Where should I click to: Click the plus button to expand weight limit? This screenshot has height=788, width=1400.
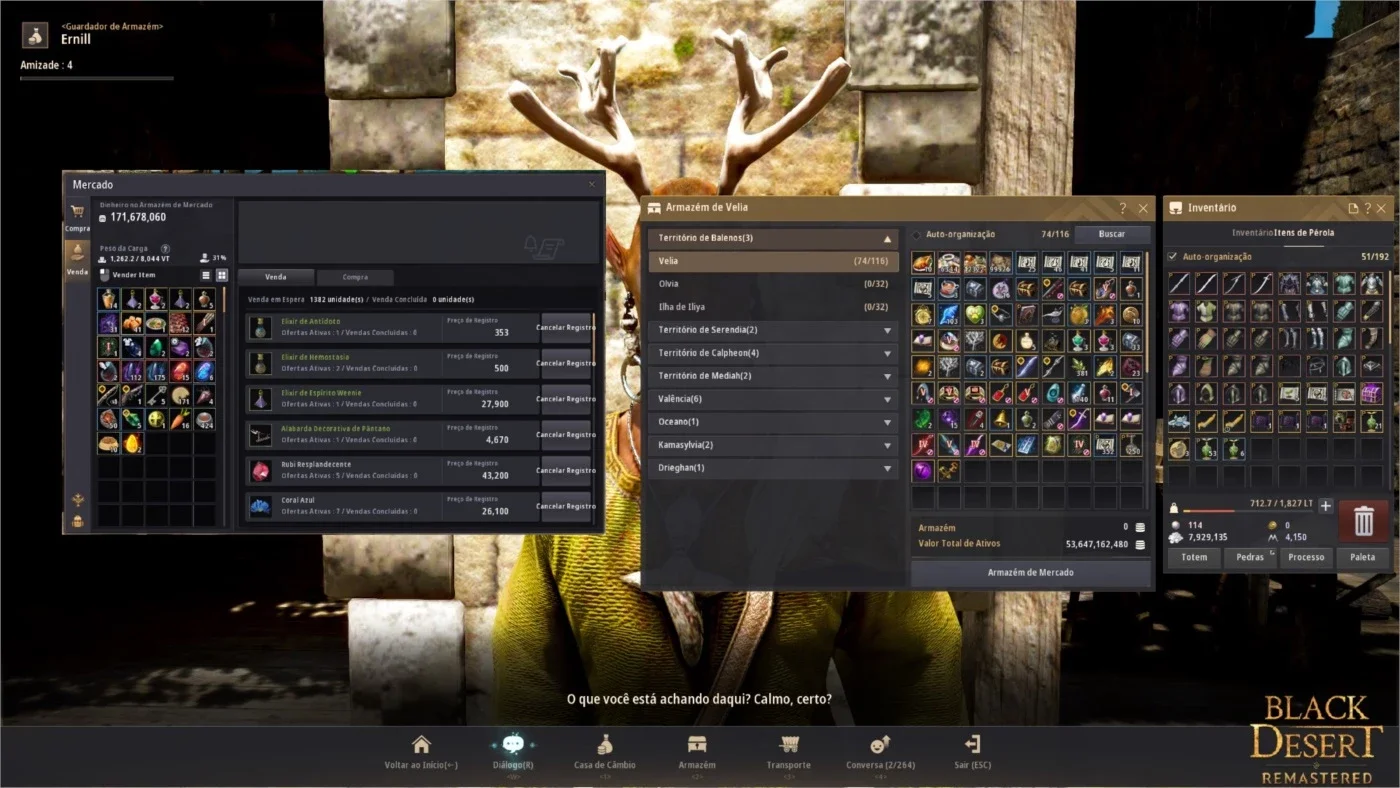tap(1326, 506)
